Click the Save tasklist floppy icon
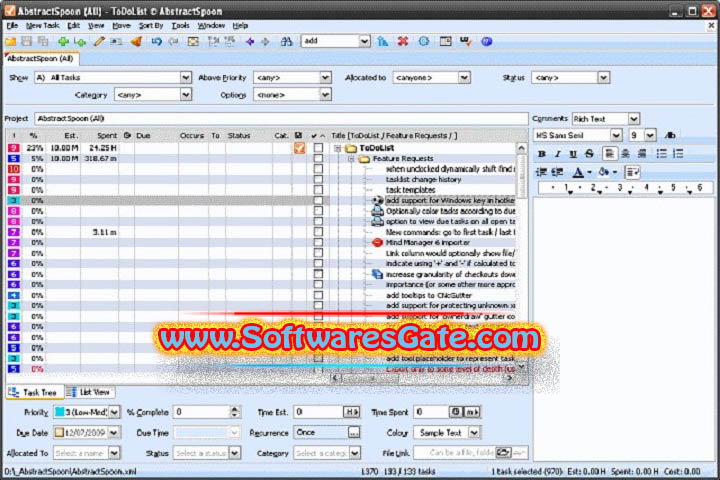The width and height of the screenshot is (720, 480). 27,41
